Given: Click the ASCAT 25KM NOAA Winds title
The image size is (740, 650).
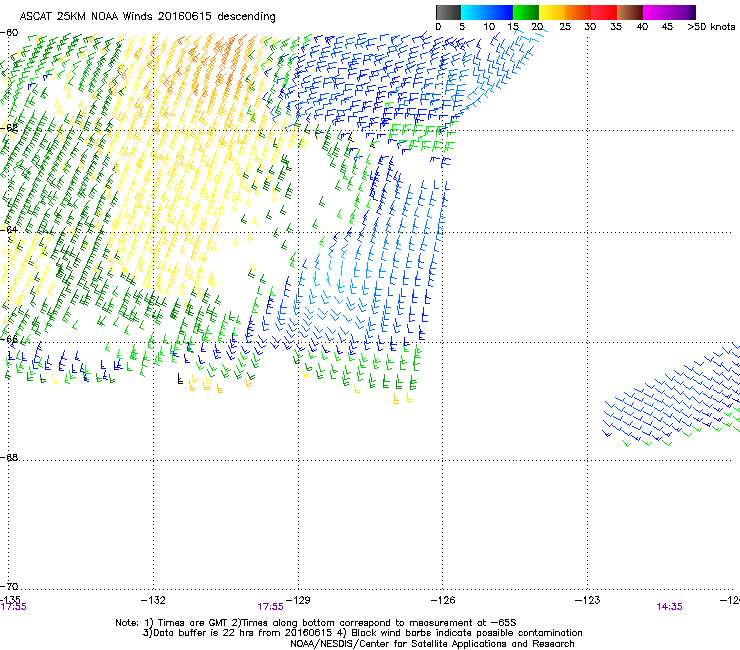Looking at the screenshot, I should [147, 16].
